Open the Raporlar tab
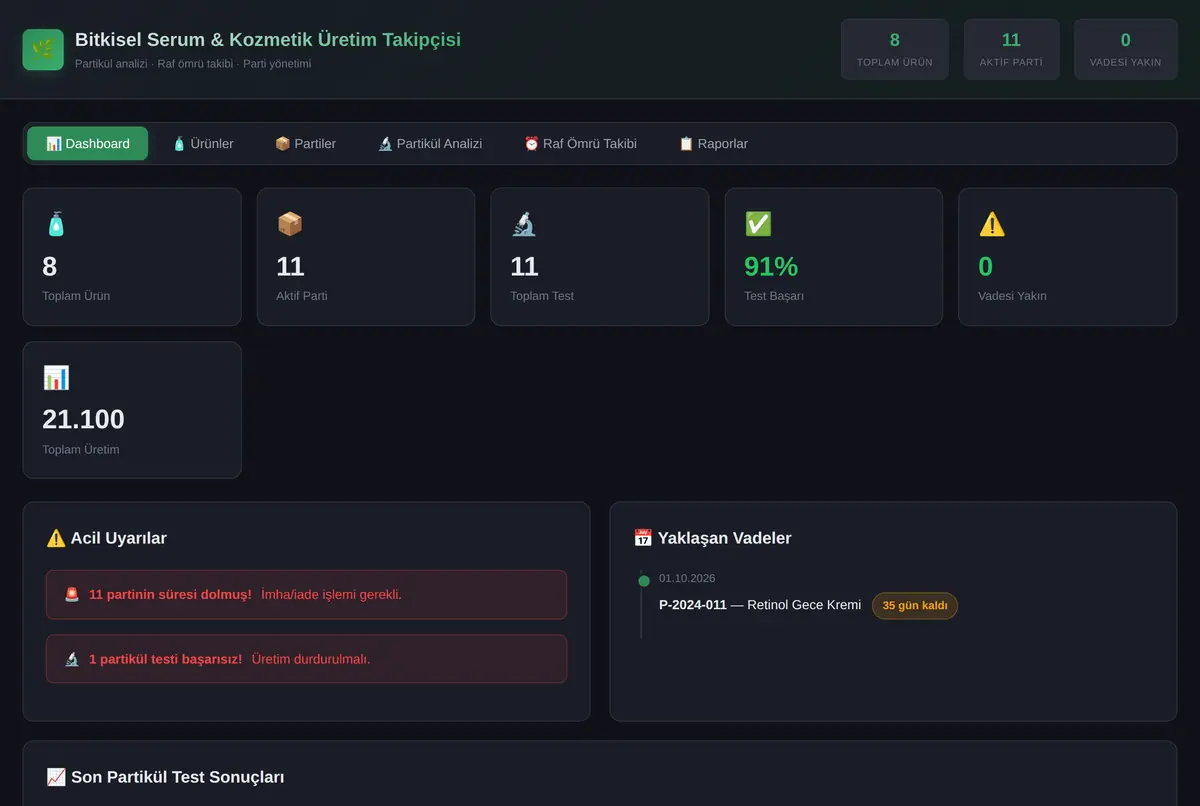 pyautogui.click(x=713, y=144)
